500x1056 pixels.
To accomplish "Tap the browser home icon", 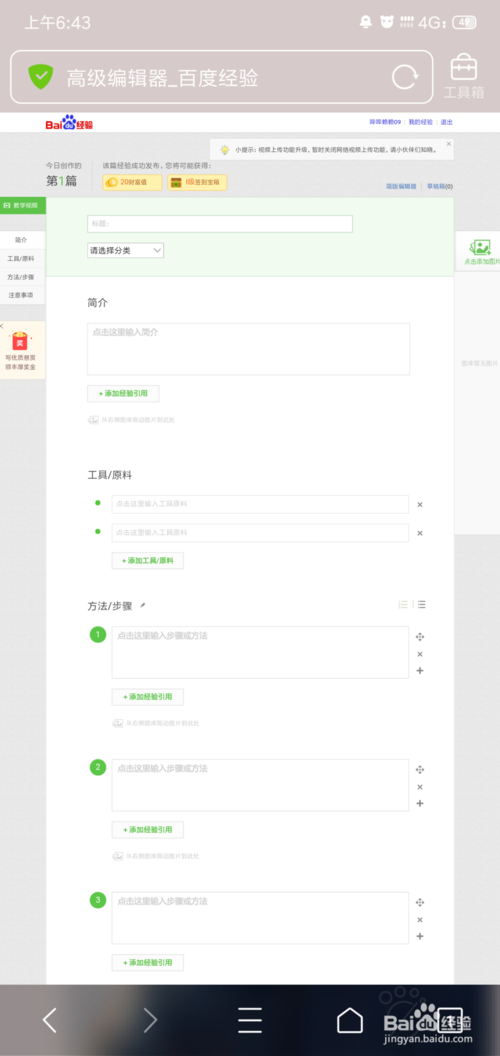I will click(x=350, y=1020).
